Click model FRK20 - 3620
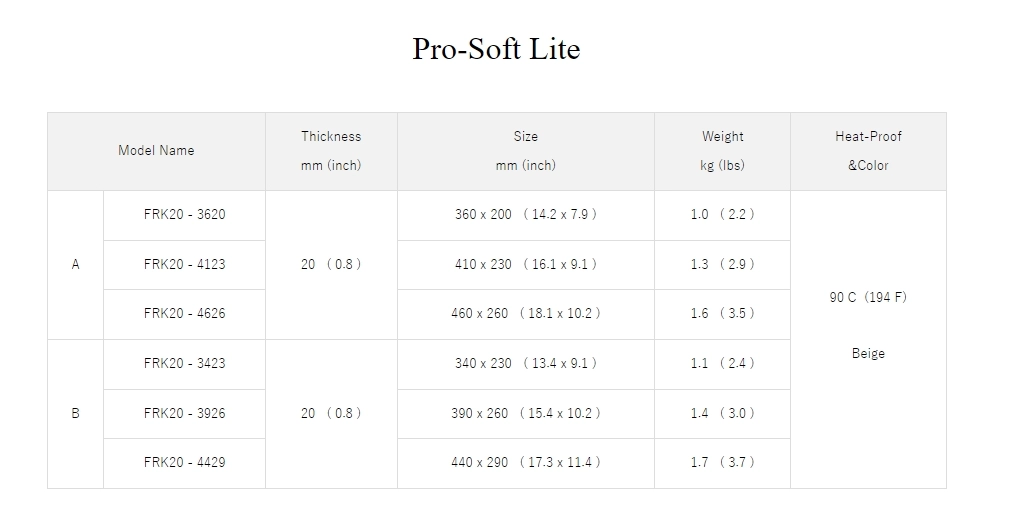This screenshot has height=517, width=1011. point(184,215)
